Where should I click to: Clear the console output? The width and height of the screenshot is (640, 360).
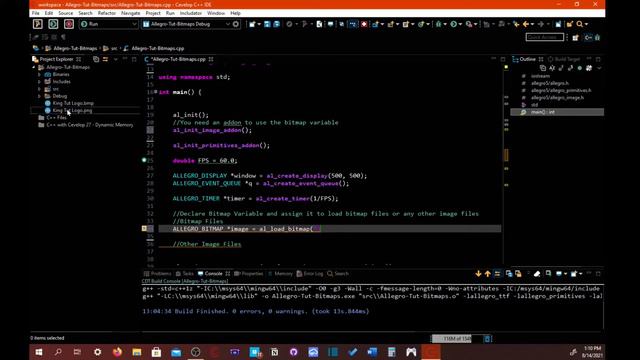(537, 274)
